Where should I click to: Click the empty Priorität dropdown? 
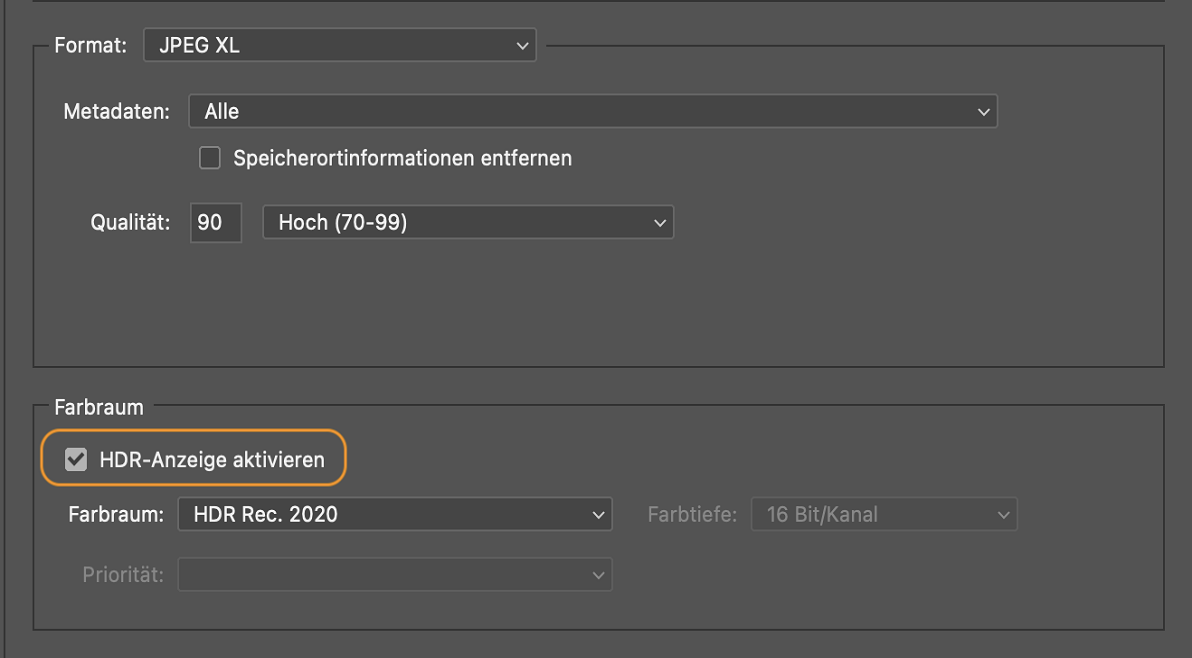[394, 575]
